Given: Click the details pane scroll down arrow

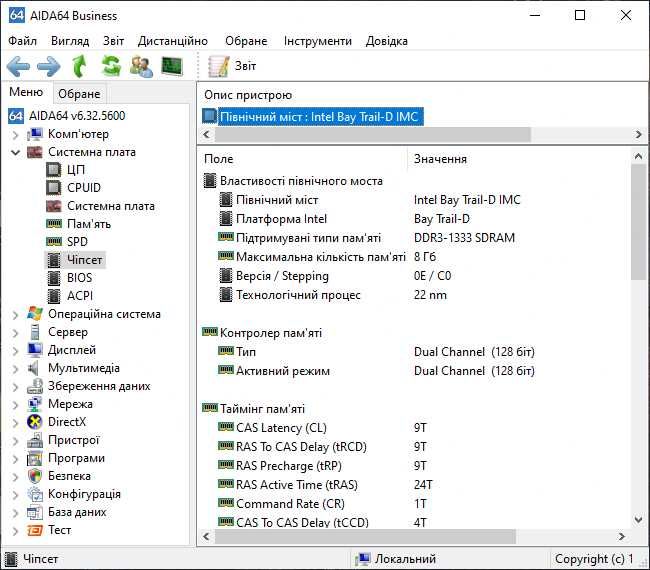Looking at the screenshot, I should 638,519.
